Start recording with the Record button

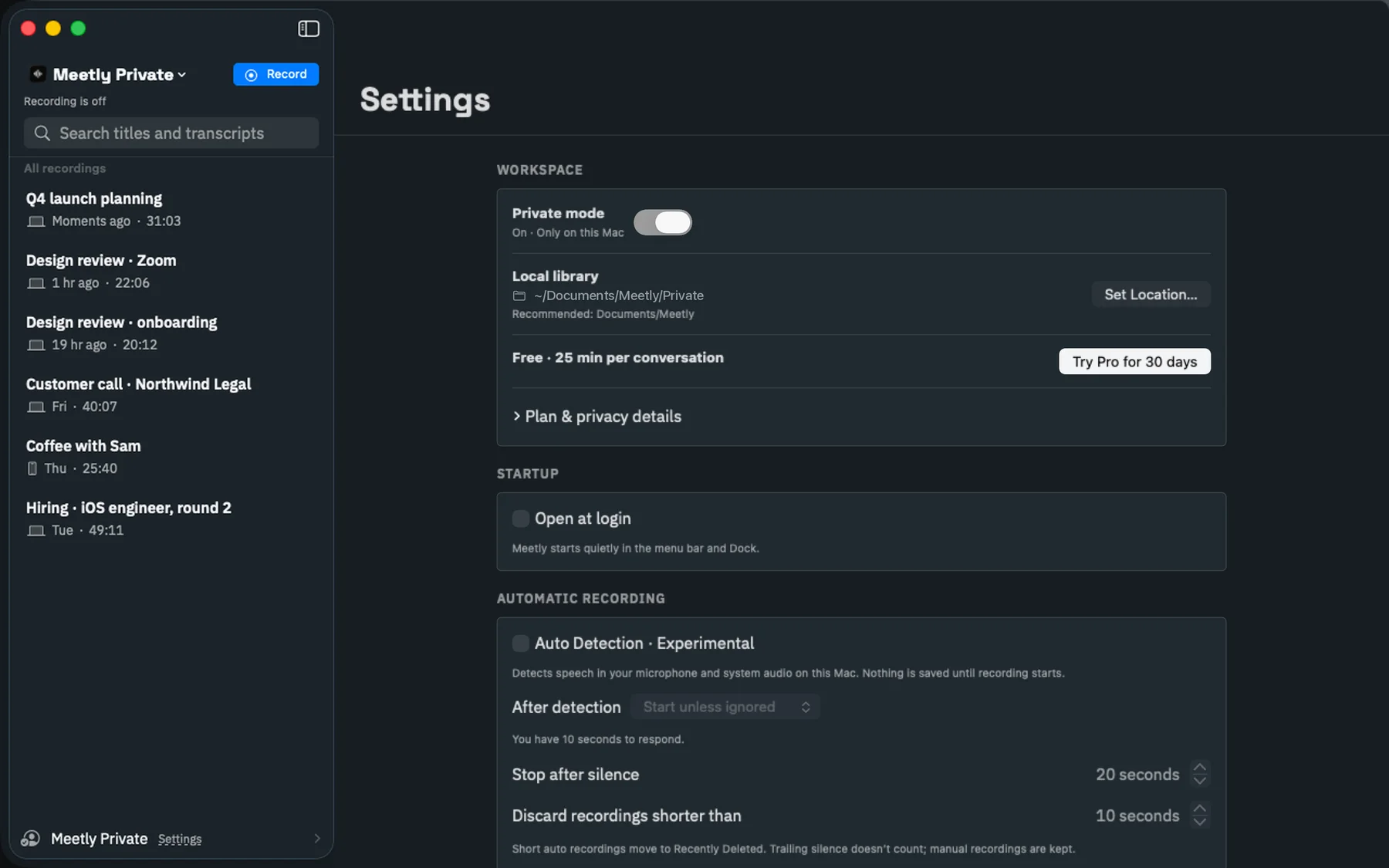tap(276, 74)
